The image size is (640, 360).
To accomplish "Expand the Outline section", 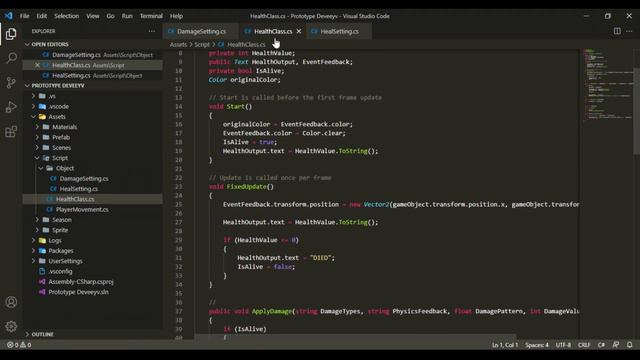I will click(x=42, y=334).
